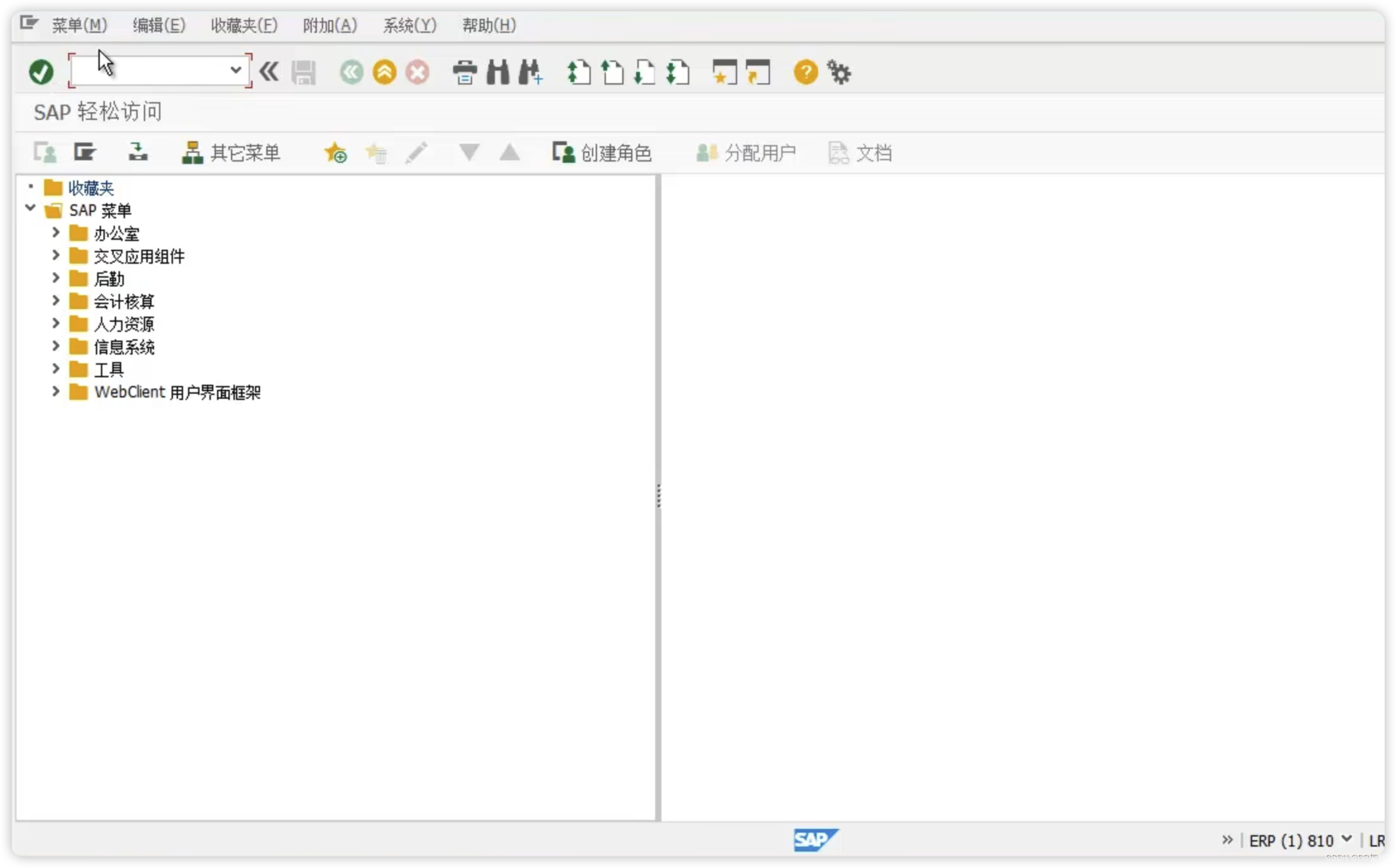Click into the transaction code input field
The image size is (1396, 868).
(150, 70)
